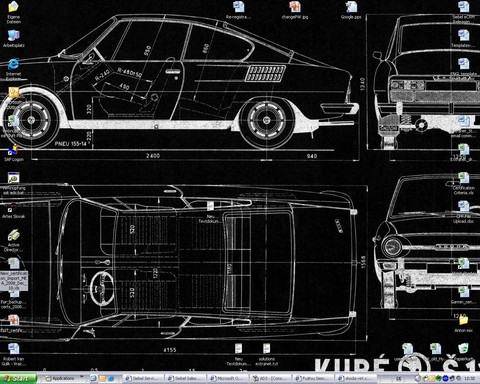
Task: Switch to Microsoft O... taskbar window
Action: pos(228,378)
